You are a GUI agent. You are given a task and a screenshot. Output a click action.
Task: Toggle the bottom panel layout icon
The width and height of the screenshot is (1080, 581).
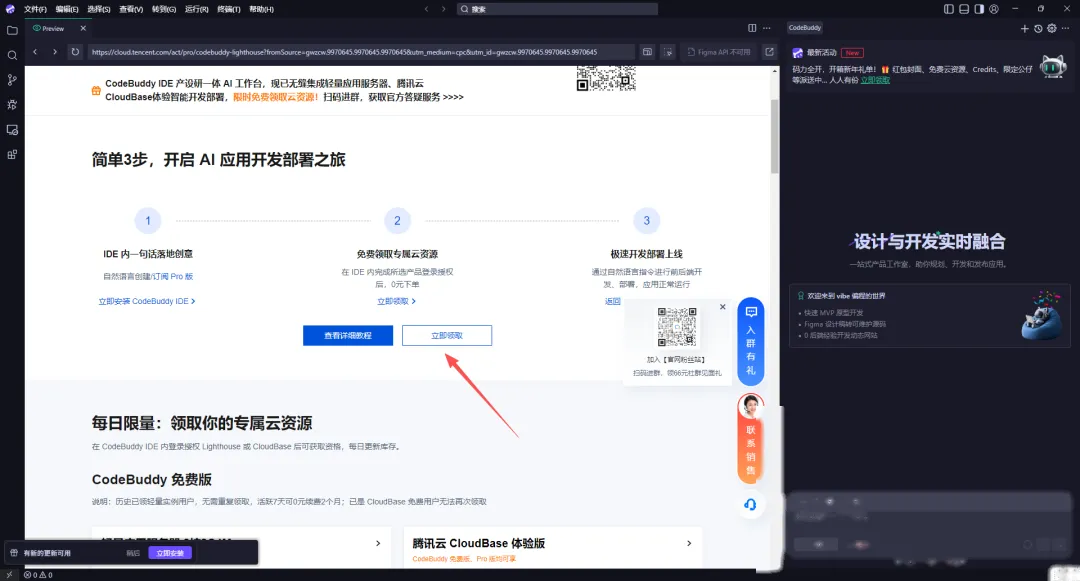pos(964,9)
